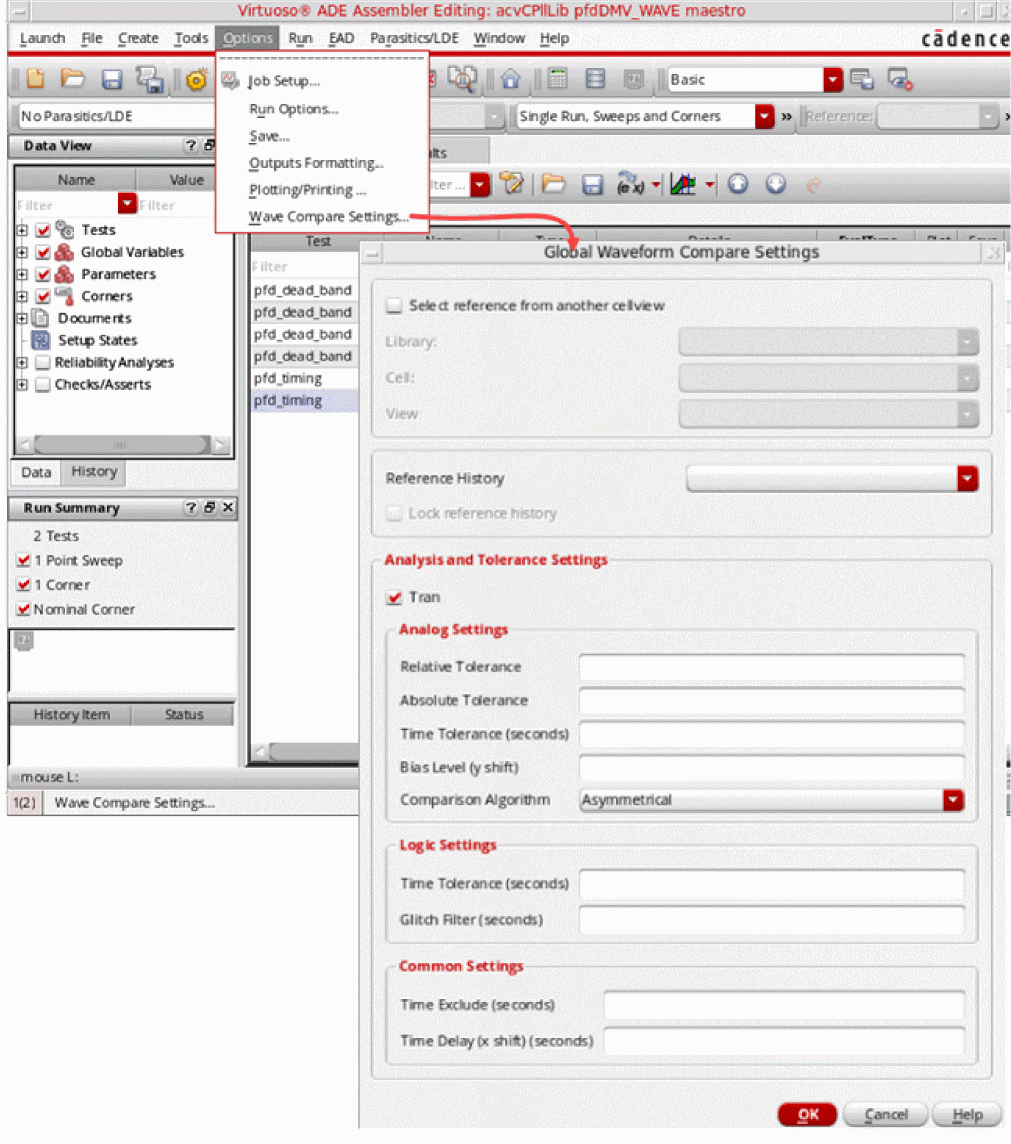Screen dimensions: 1011x1144
Task: Open the Name filter dropdown arrow
Action: 127,203
